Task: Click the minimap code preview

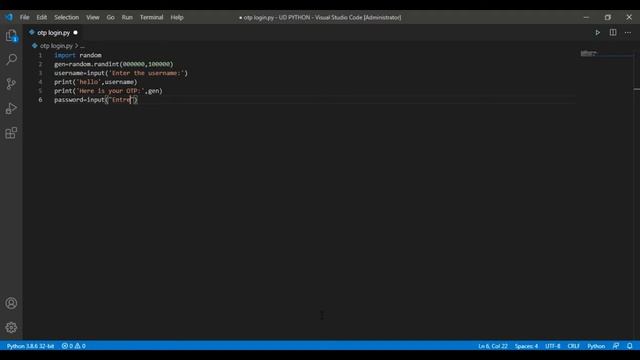Action: (589, 53)
